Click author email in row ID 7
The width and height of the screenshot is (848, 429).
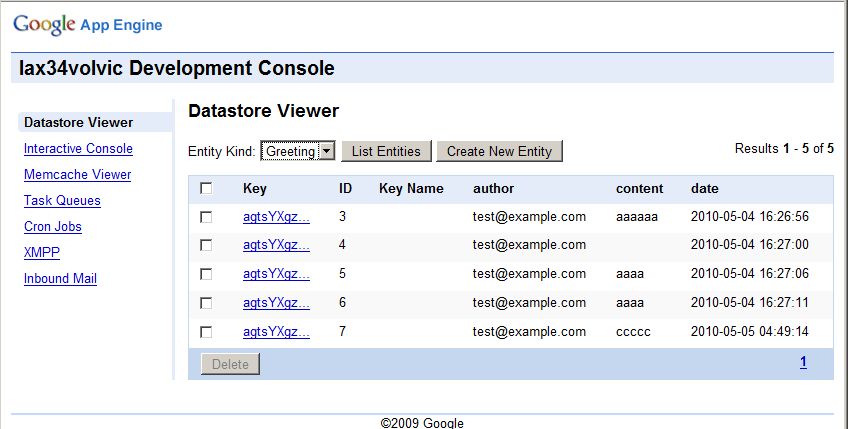point(529,332)
